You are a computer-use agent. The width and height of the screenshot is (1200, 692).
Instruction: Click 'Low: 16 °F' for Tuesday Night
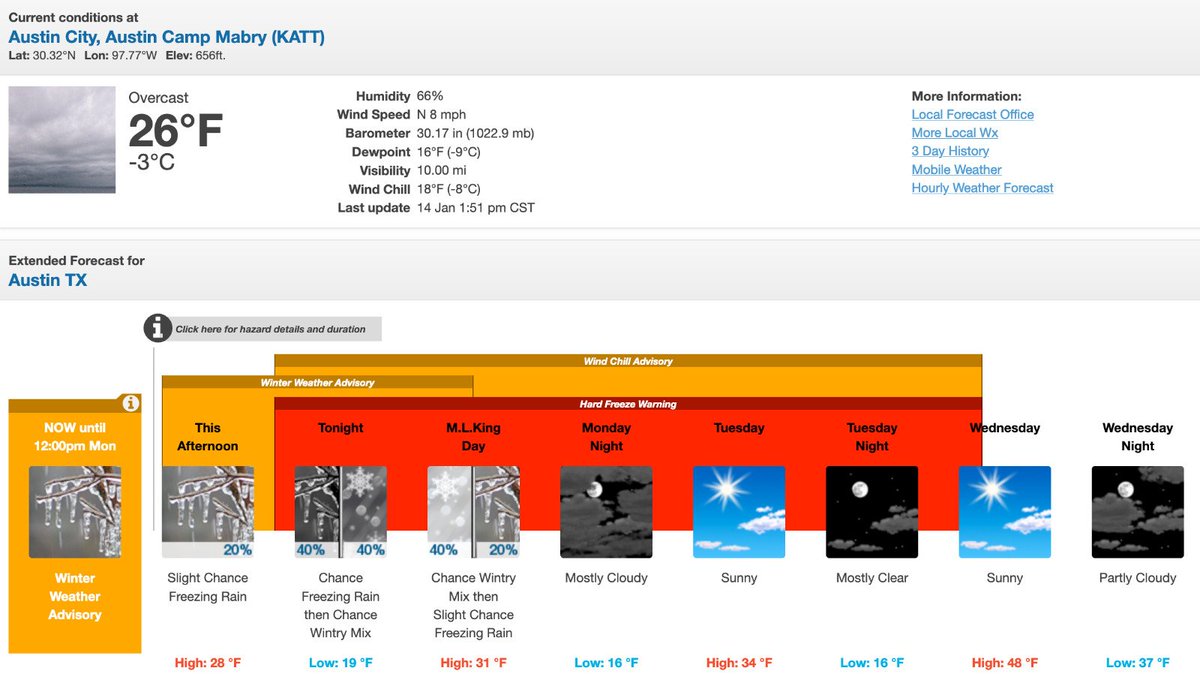[x=872, y=663]
